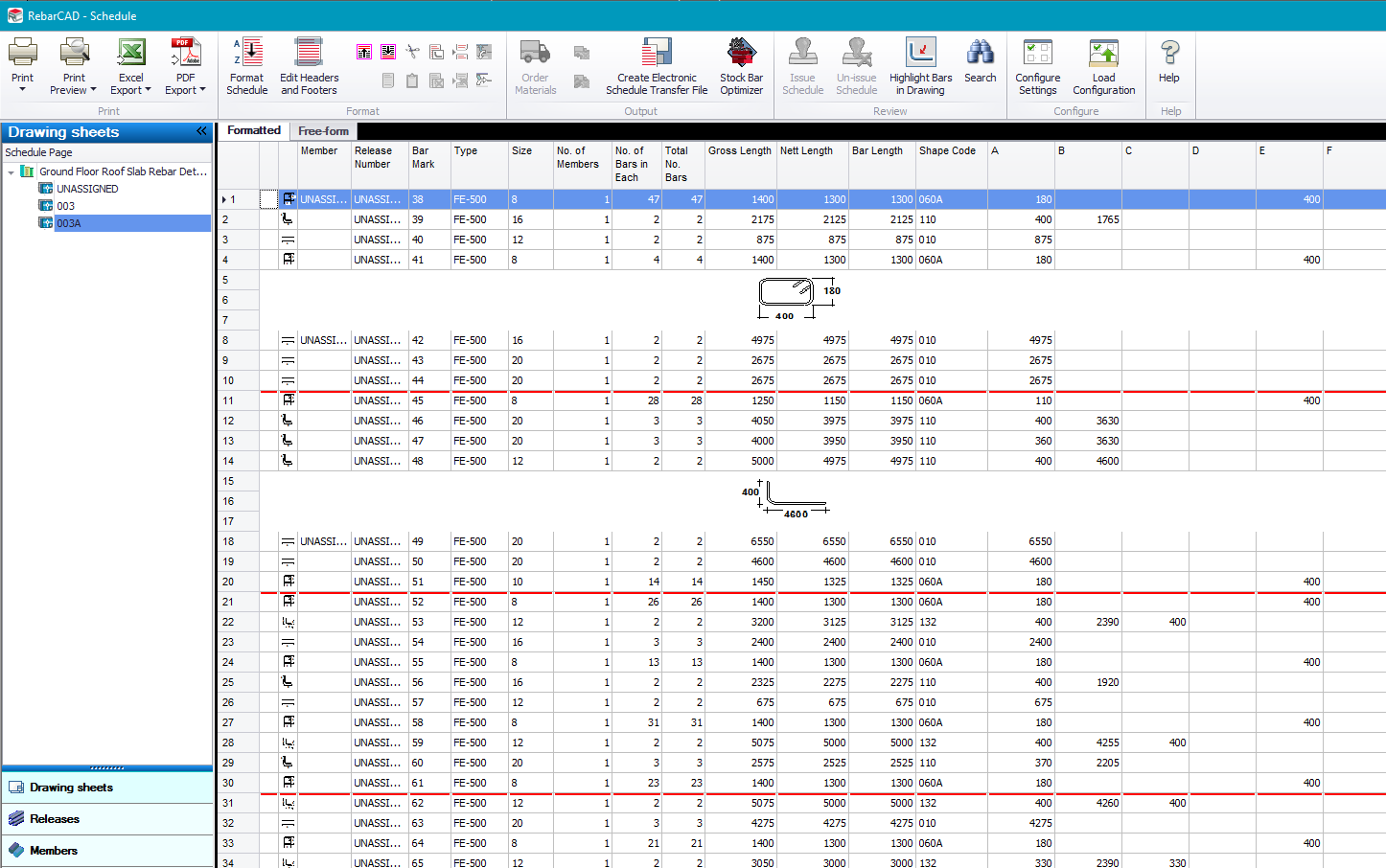This screenshot has height=868, width=1386.
Task: Open the Excel Export dropdown arrow
Action: tap(148, 90)
